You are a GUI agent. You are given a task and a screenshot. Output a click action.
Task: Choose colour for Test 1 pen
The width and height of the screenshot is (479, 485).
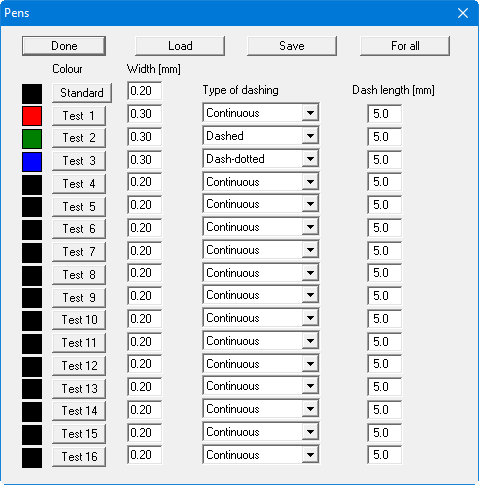79,116
